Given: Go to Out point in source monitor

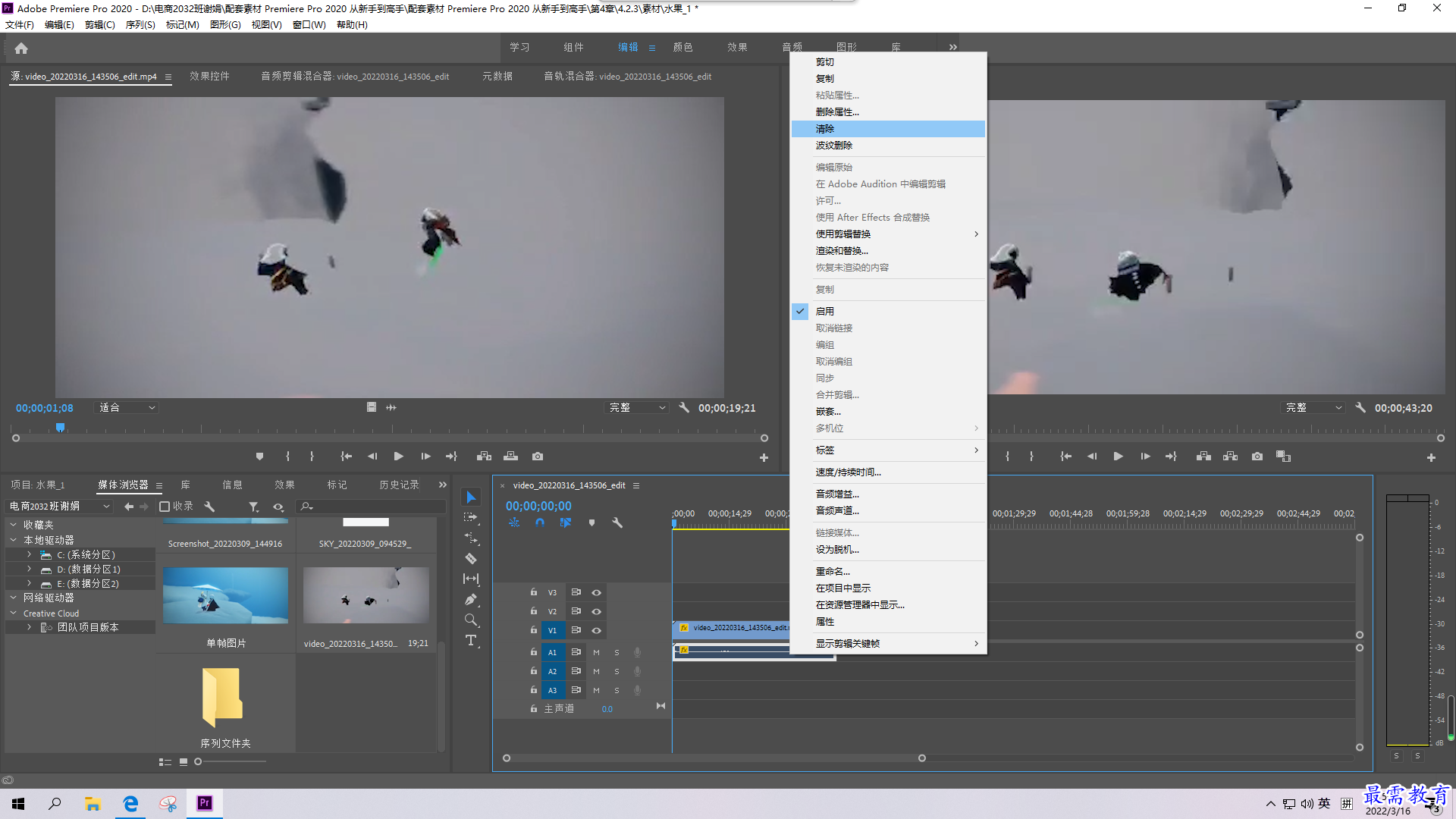Looking at the screenshot, I should (451, 457).
